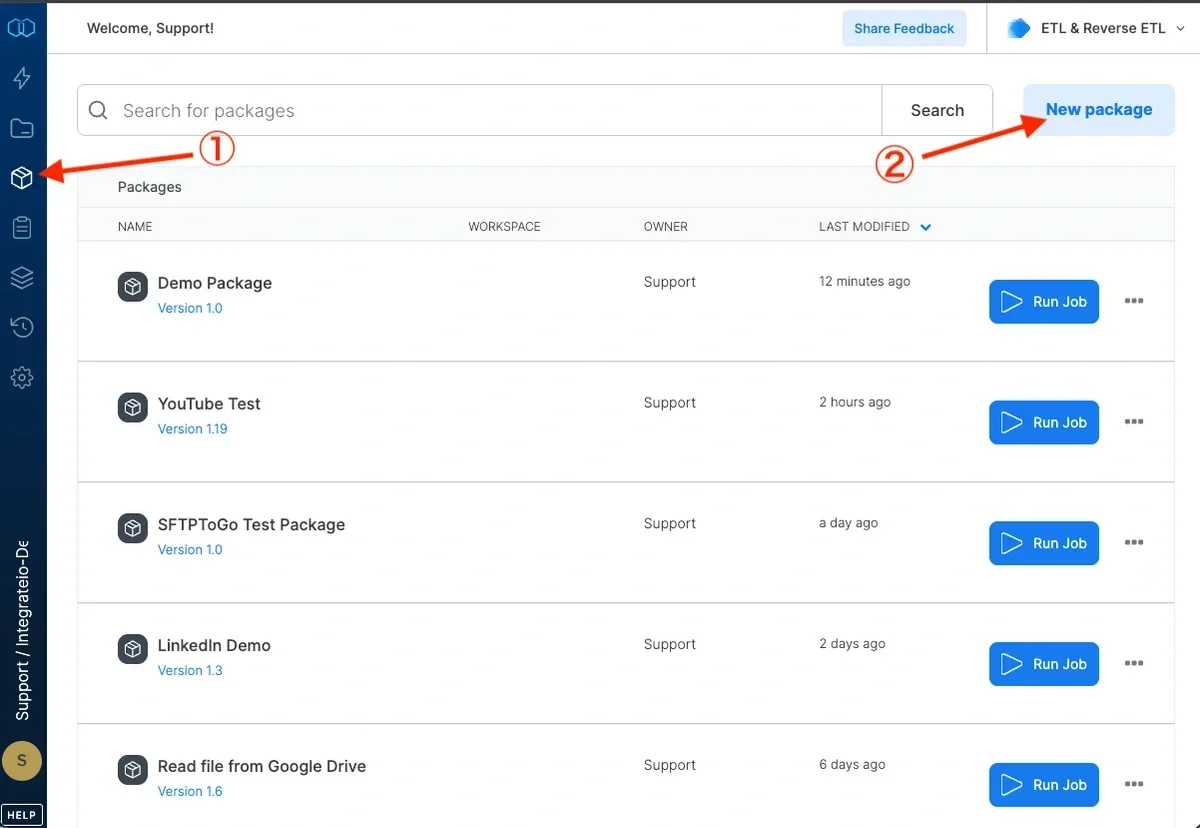Open the ellipsis menu for LinkedIn Demo
The height and width of the screenshot is (828, 1200).
1134,663
